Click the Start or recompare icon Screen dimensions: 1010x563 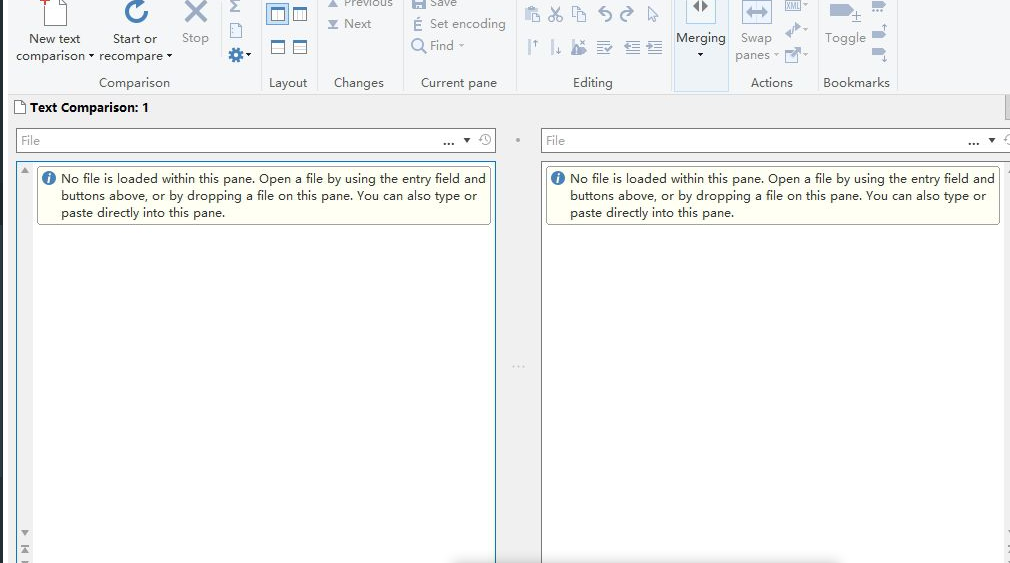click(x=136, y=13)
